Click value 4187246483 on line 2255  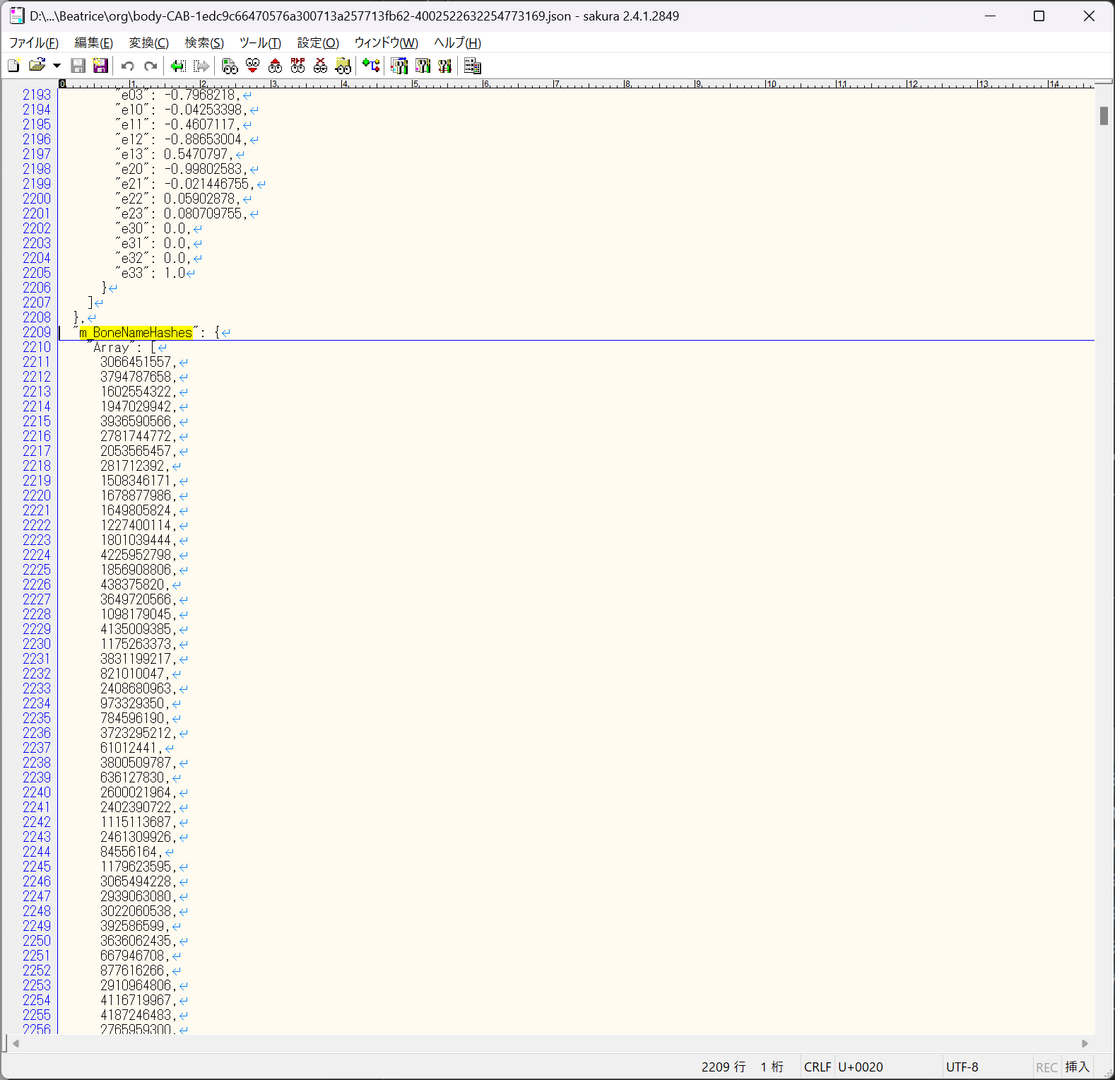point(136,1015)
